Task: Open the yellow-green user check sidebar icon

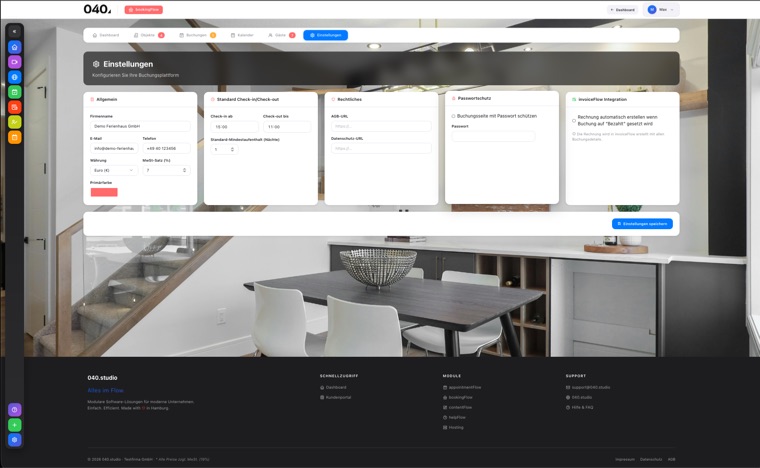Action: [x=15, y=122]
